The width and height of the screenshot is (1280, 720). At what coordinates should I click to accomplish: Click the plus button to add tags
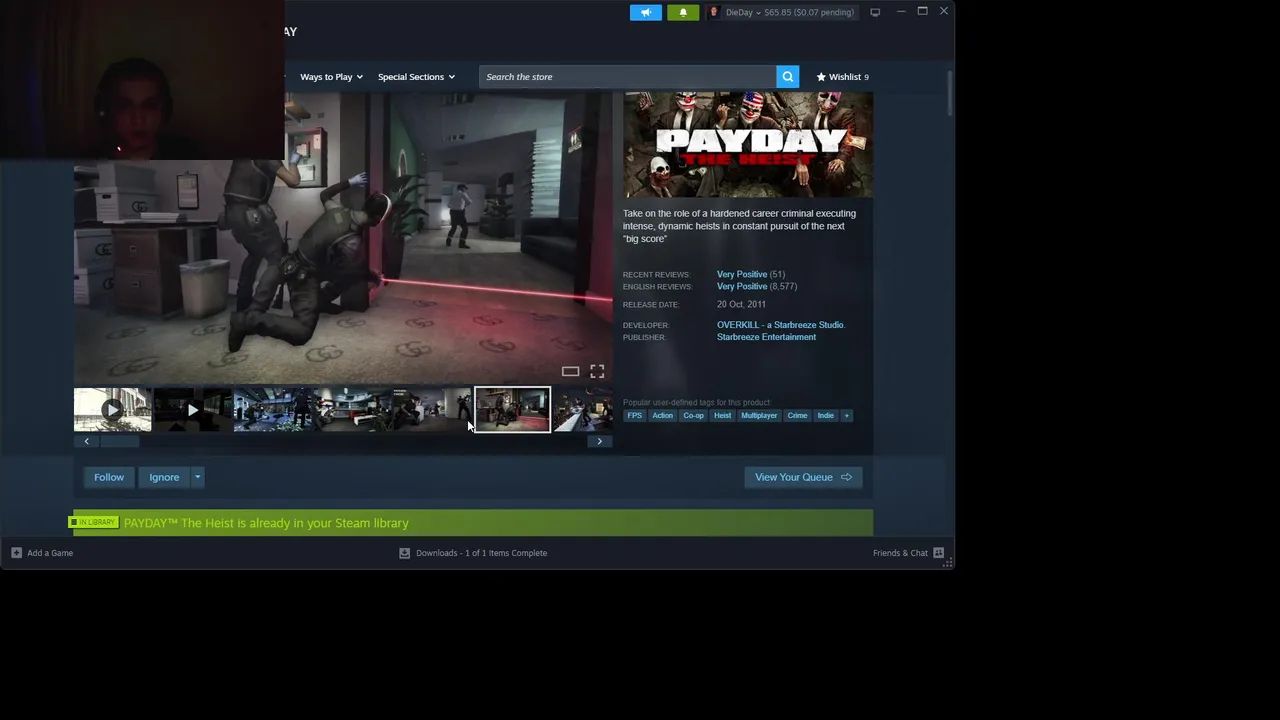click(846, 416)
